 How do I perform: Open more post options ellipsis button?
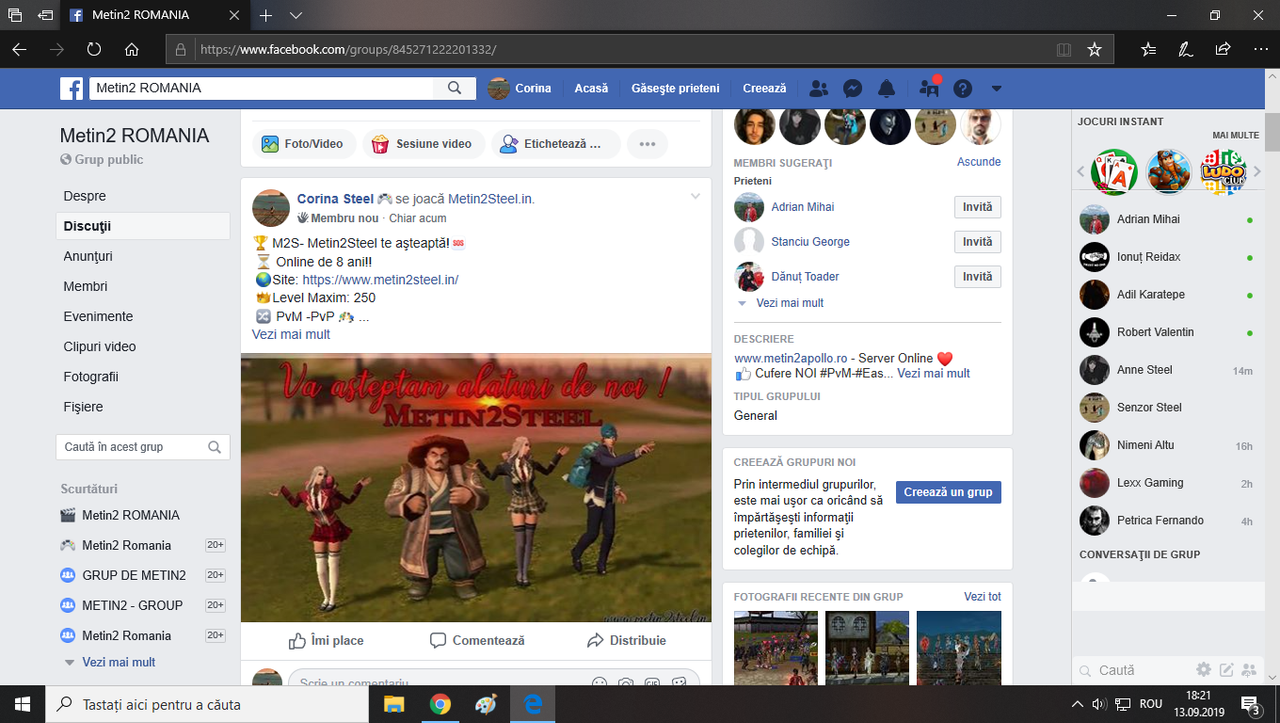click(x=647, y=144)
